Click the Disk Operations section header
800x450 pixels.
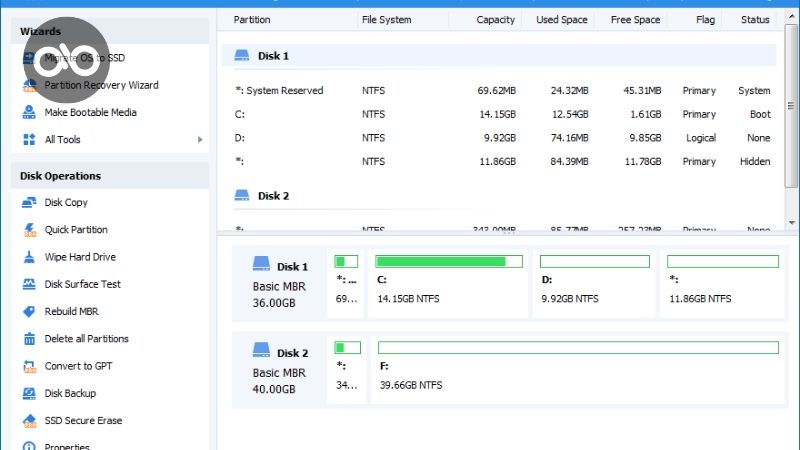(110, 176)
